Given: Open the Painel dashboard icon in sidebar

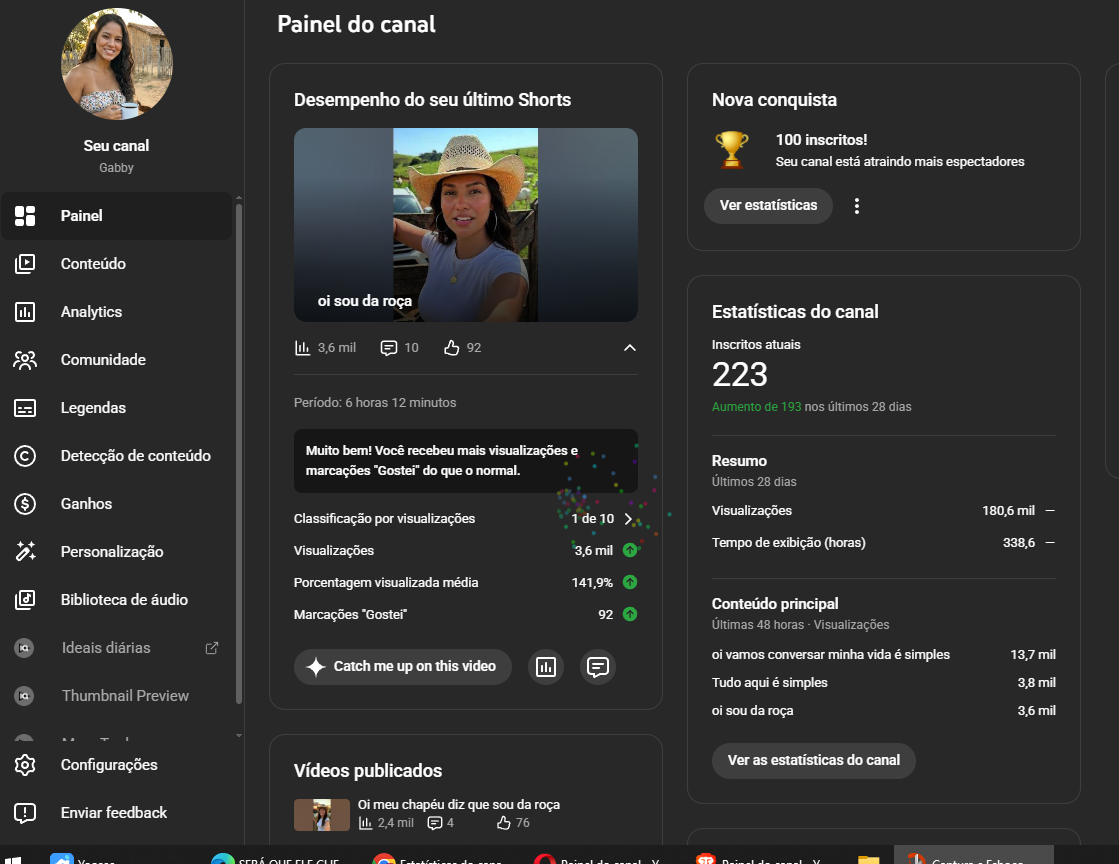Looking at the screenshot, I should (25, 216).
